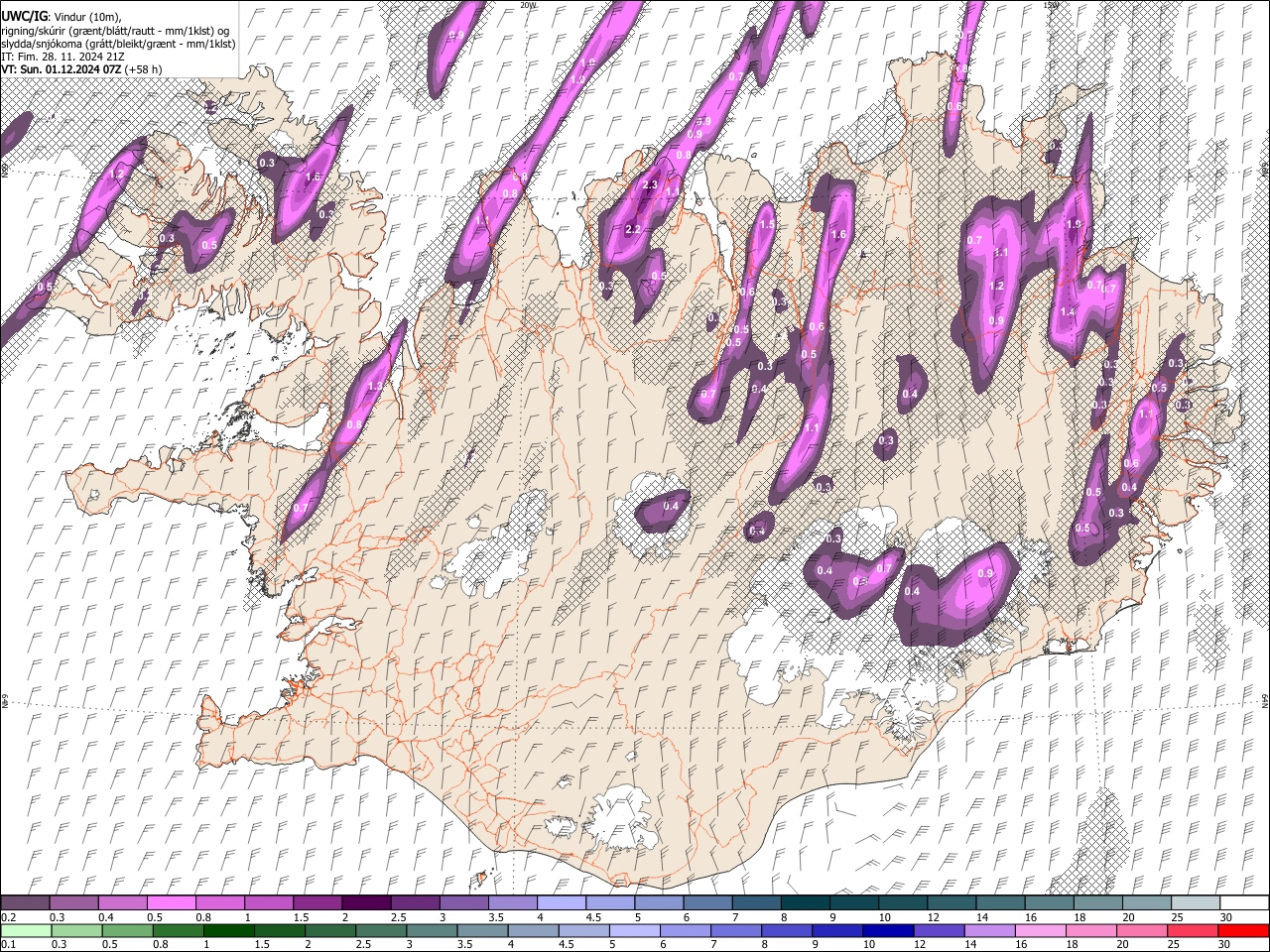Click the 'rigning/skúrir' description line
The width and height of the screenshot is (1270, 952).
pyautogui.click(x=115, y=30)
